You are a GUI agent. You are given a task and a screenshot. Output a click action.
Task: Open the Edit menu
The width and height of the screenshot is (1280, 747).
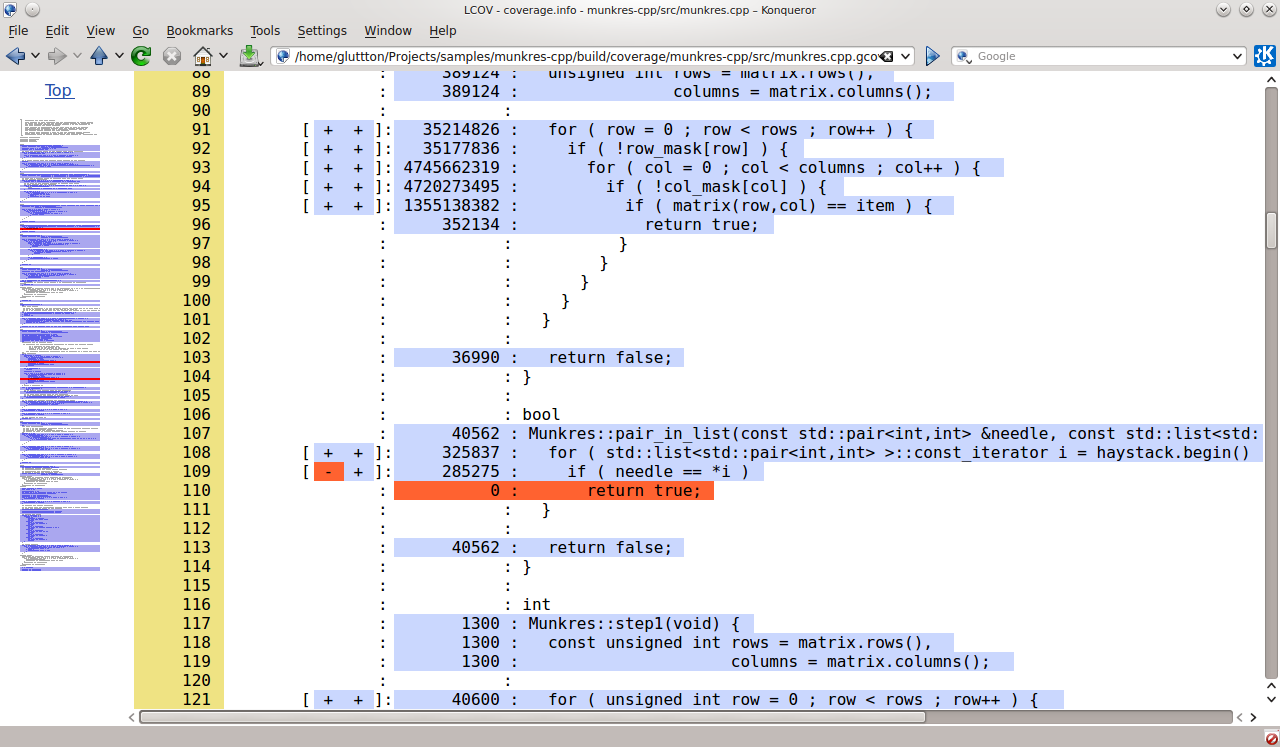(57, 31)
